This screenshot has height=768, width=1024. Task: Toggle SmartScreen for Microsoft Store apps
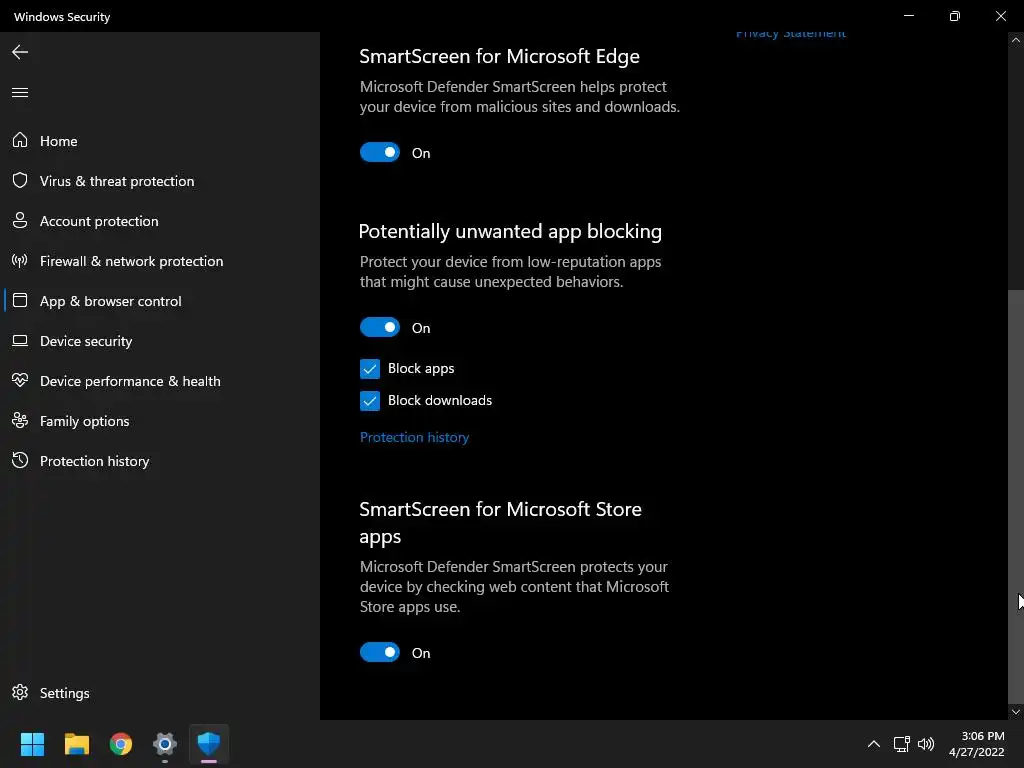click(x=380, y=652)
